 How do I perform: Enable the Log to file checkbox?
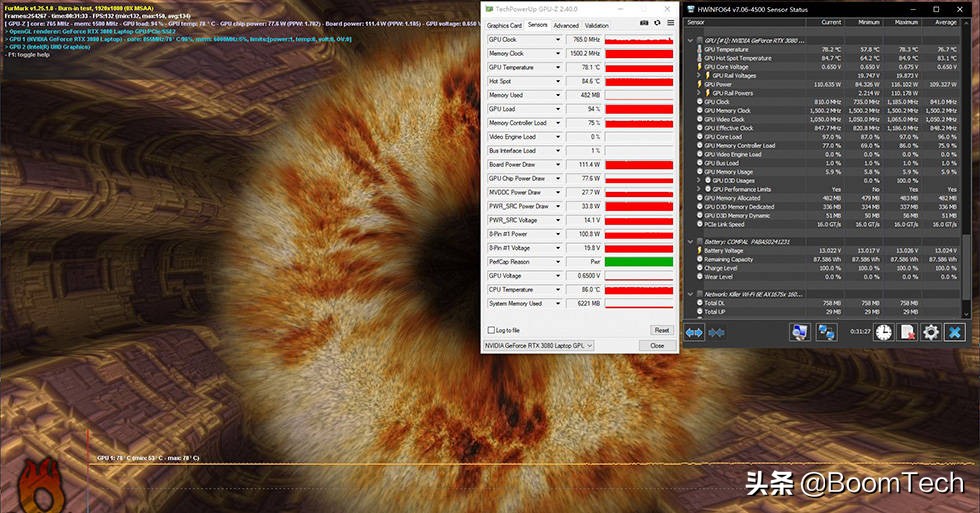pyautogui.click(x=491, y=330)
